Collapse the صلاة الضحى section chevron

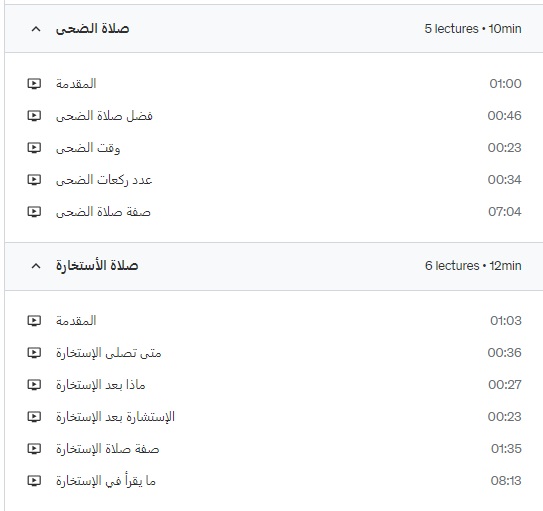(36, 29)
